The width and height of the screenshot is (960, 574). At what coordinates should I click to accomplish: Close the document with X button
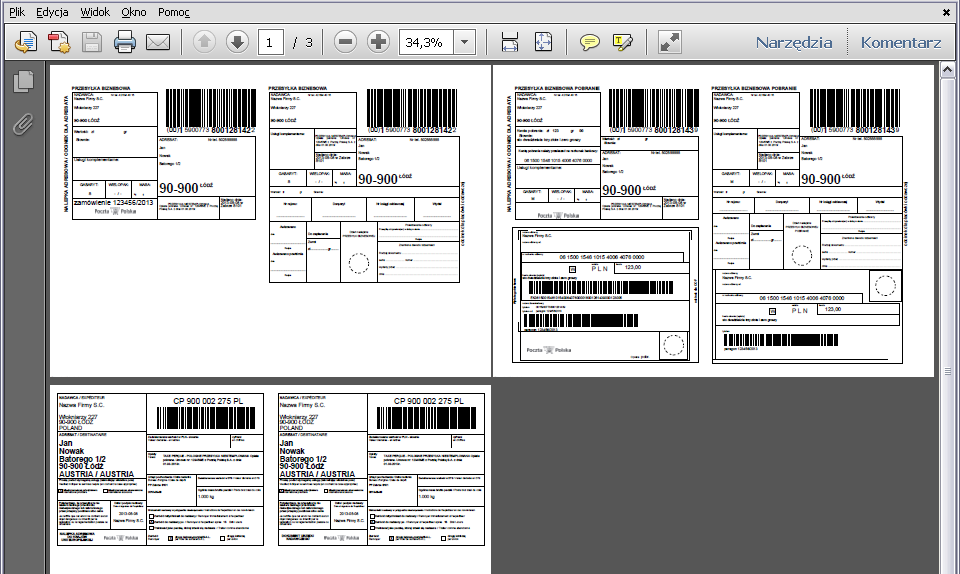coord(947,12)
